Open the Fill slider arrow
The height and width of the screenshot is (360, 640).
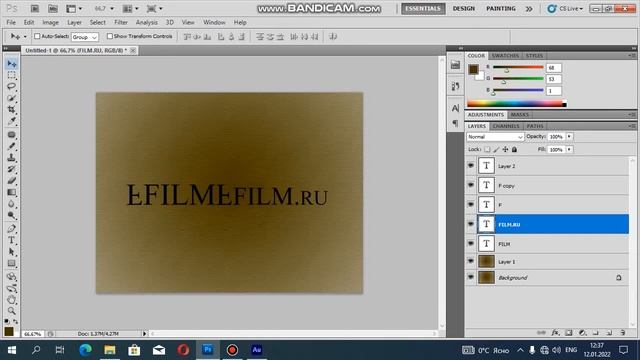click(x=569, y=150)
